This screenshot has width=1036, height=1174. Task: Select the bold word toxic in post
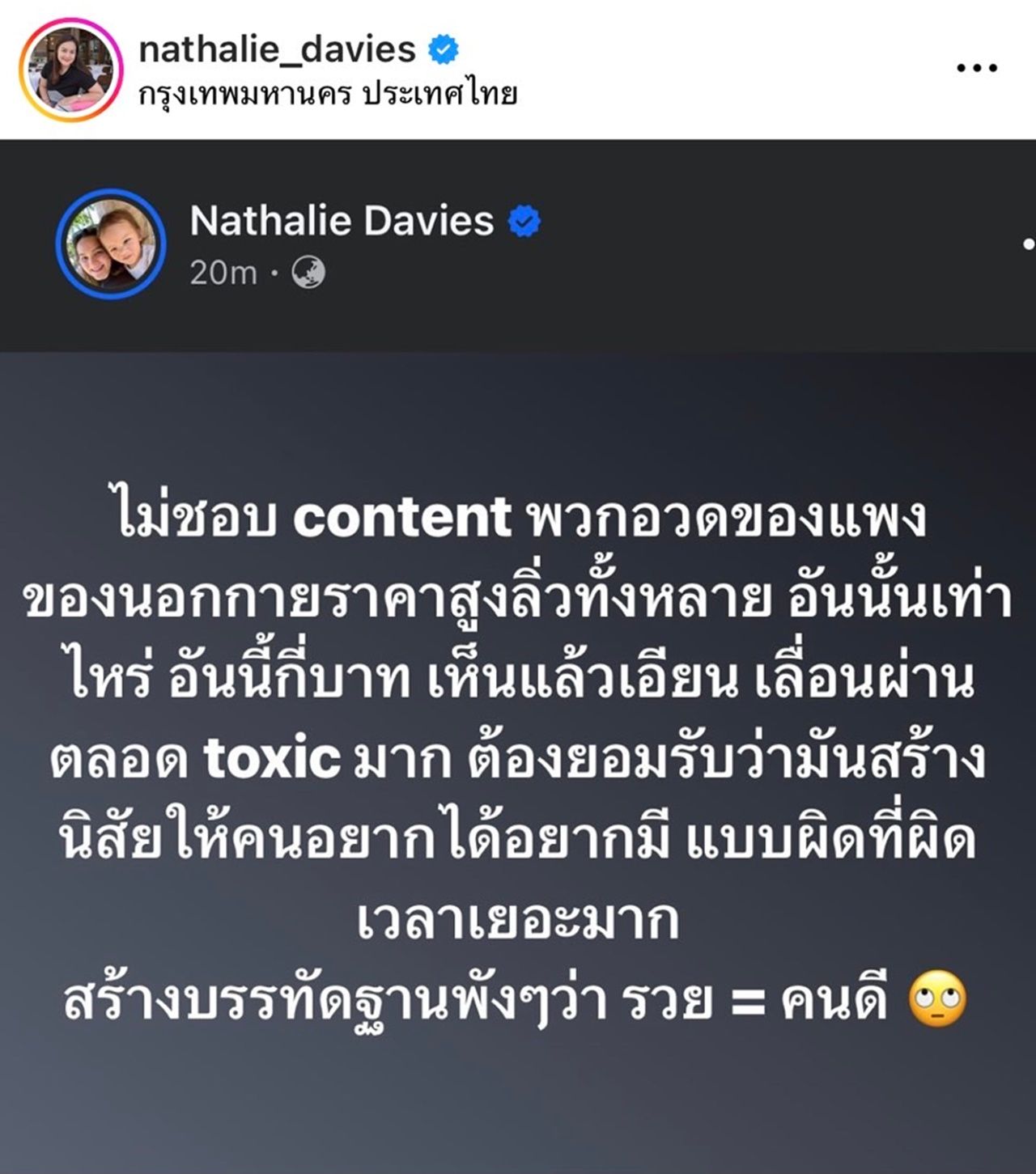tap(272, 759)
